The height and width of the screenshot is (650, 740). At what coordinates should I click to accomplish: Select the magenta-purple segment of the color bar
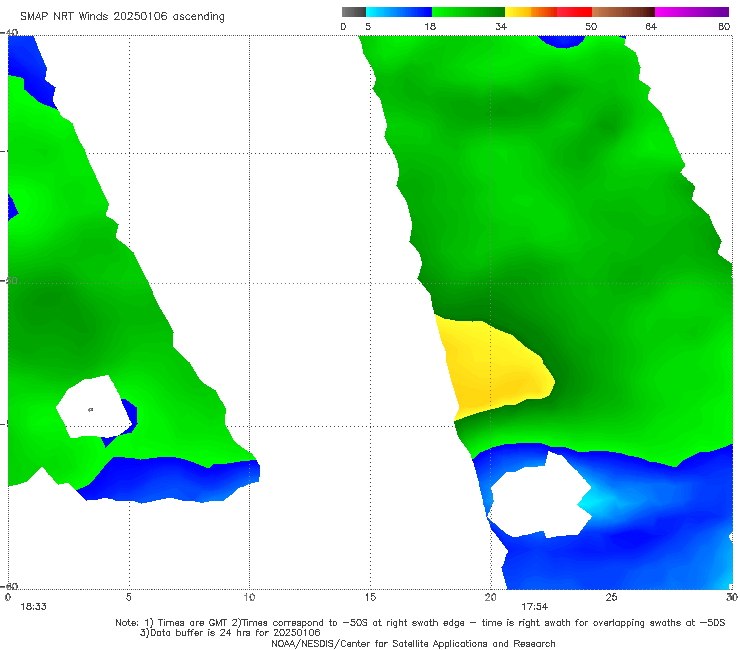click(x=692, y=12)
